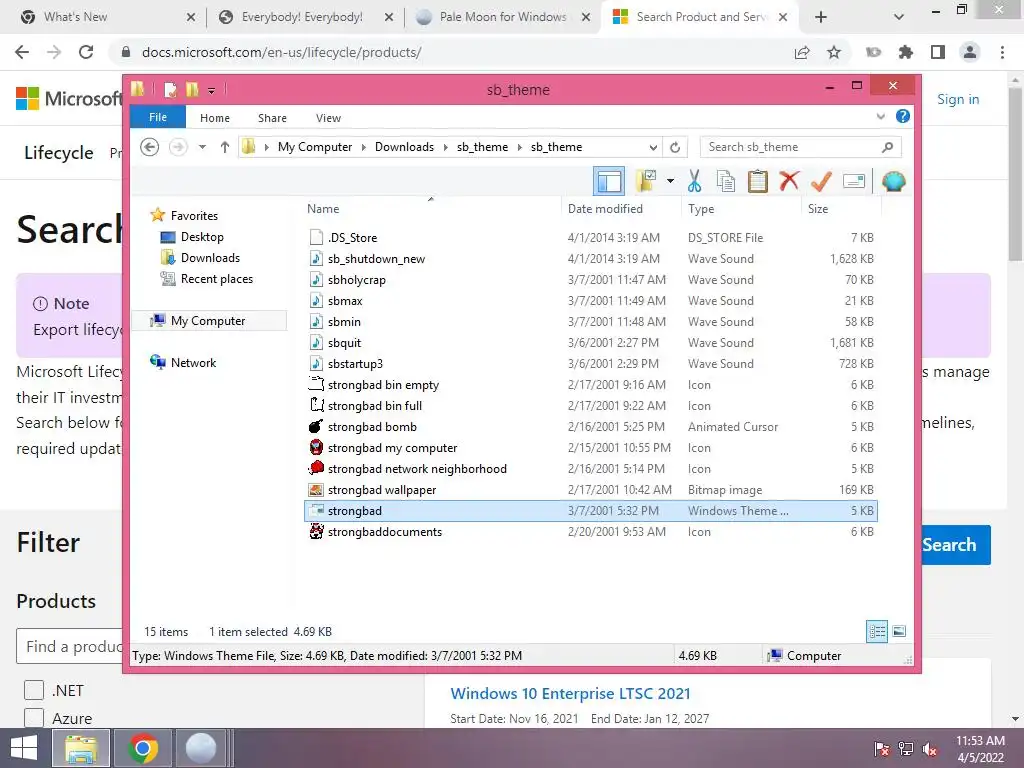Open the Customize Quick Access Toolbar dropdown
Image resolution: width=1024 pixels, height=768 pixels.
212,90
